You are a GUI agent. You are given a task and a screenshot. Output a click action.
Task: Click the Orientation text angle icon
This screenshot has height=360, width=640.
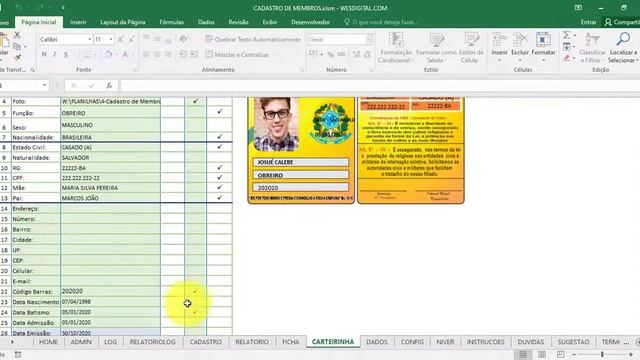pos(183,39)
